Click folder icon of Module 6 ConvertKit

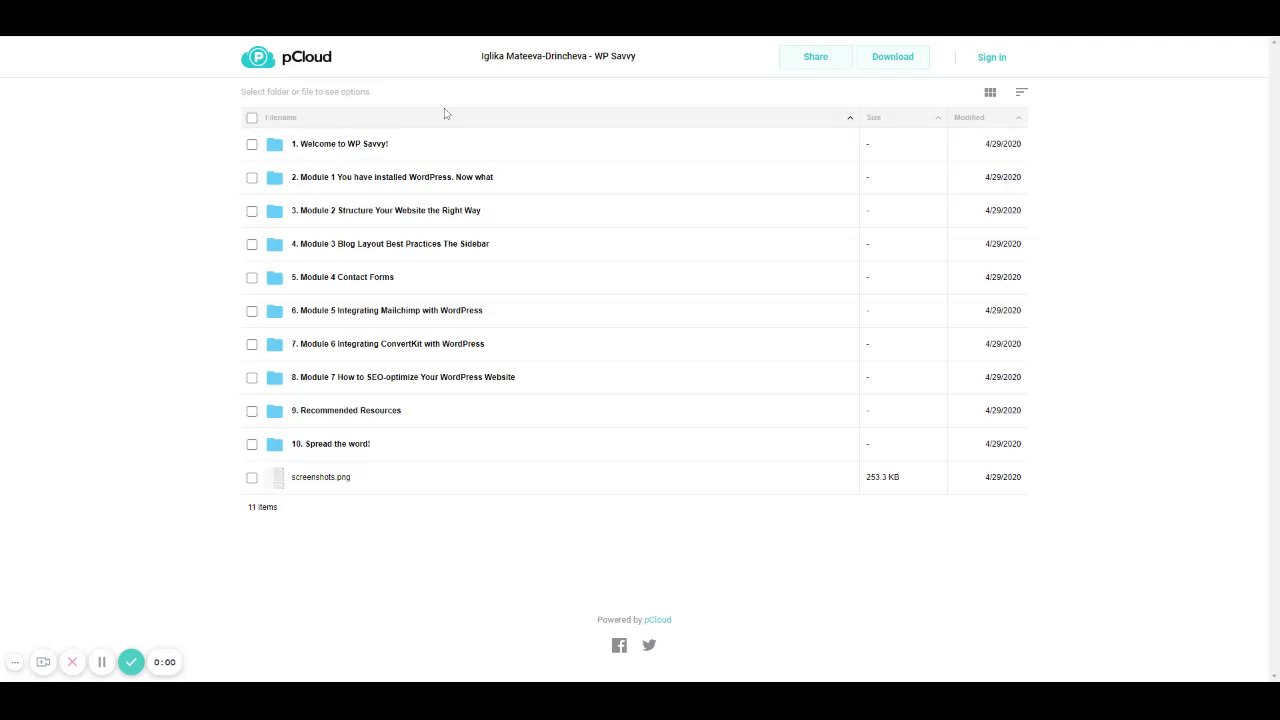tap(274, 344)
